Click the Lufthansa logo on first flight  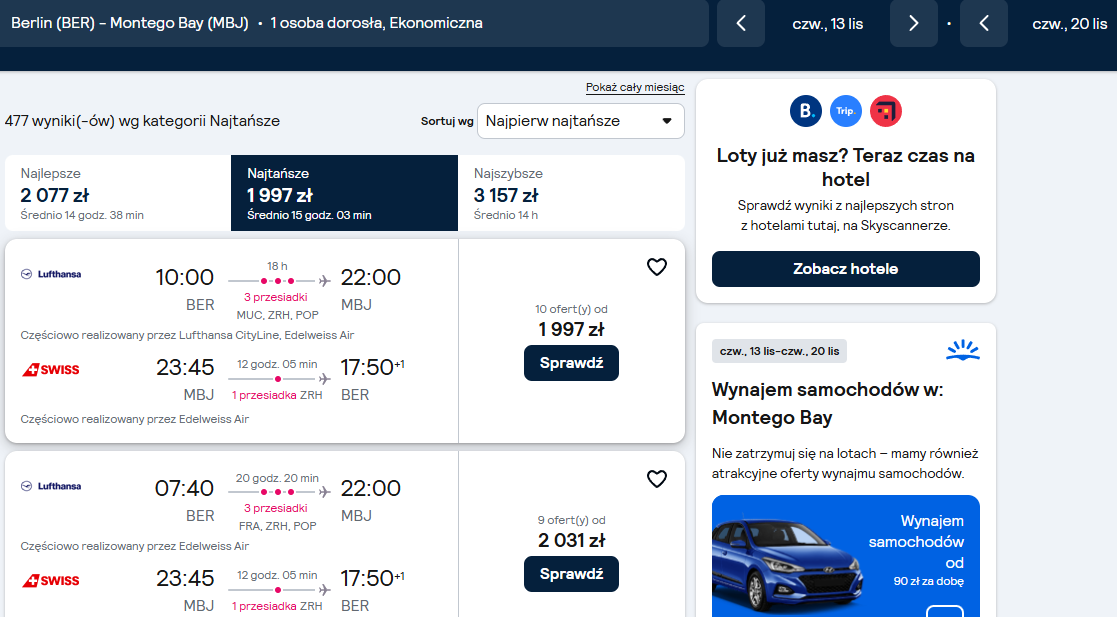(51, 274)
